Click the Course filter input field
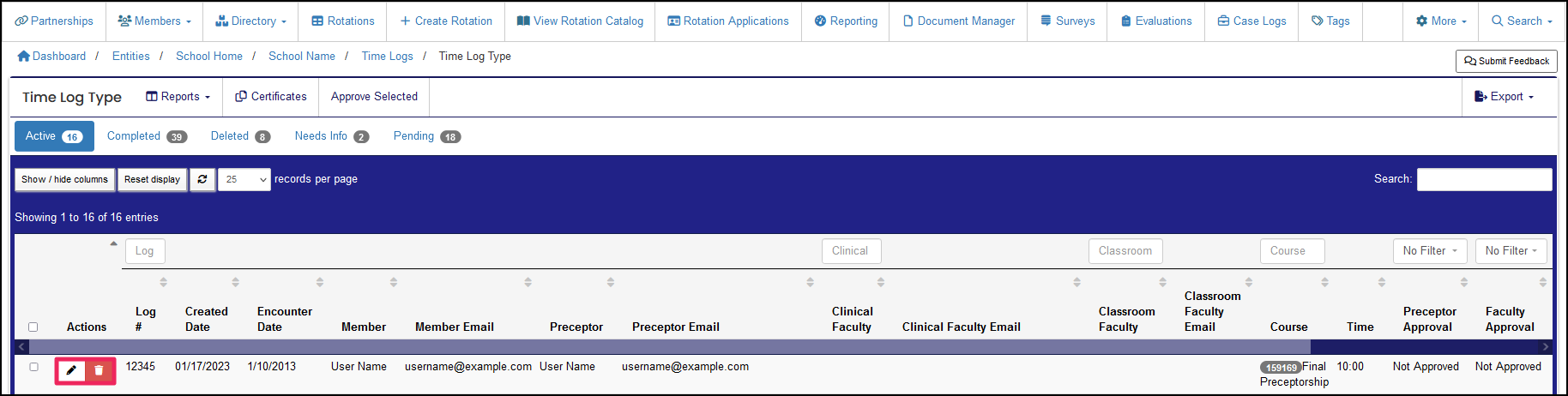 coord(1292,251)
